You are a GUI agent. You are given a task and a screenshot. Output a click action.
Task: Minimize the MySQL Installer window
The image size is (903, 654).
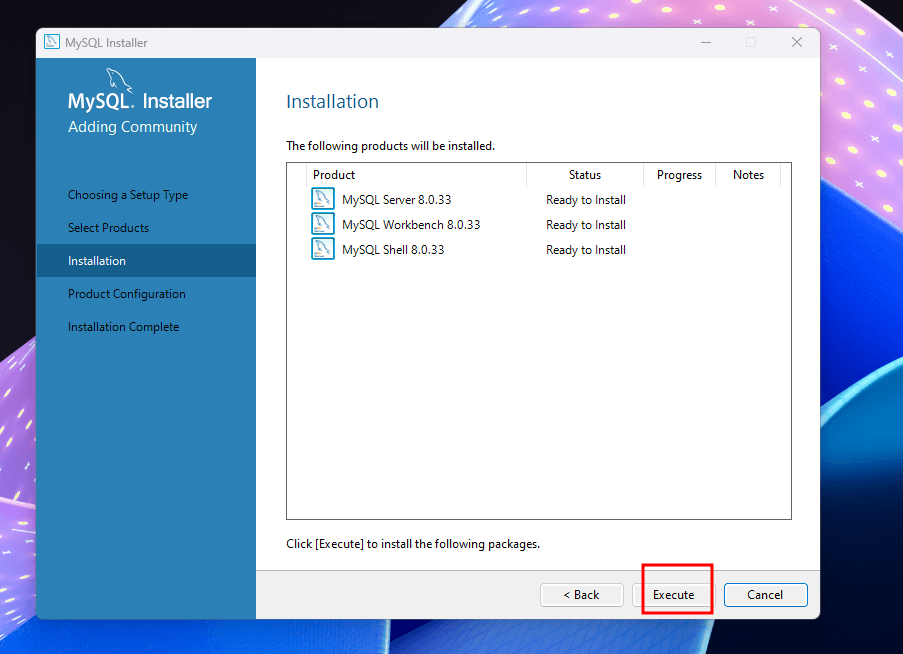tap(705, 42)
